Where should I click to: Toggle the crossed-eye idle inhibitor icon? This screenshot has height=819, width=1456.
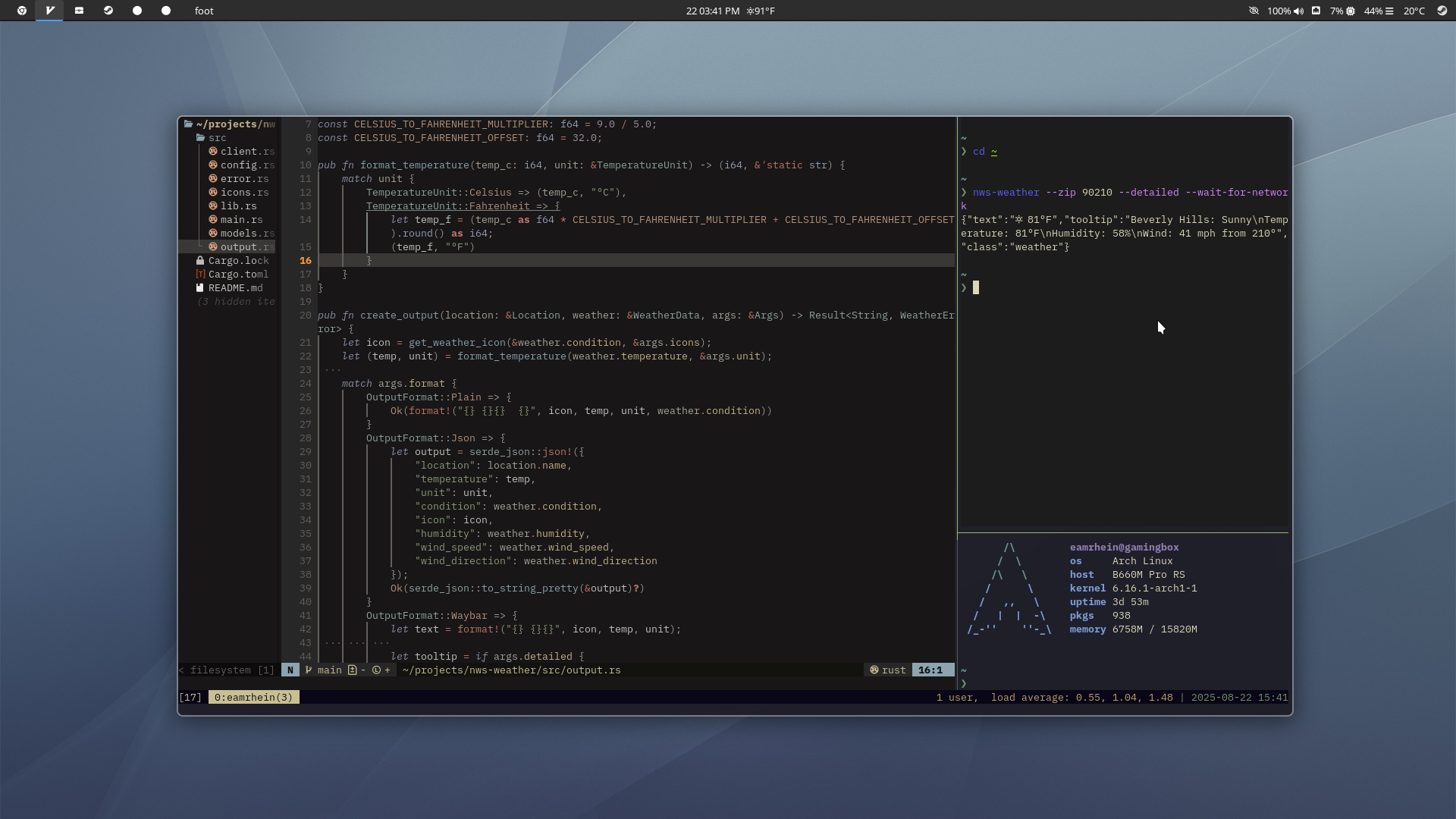[1254, 11]
